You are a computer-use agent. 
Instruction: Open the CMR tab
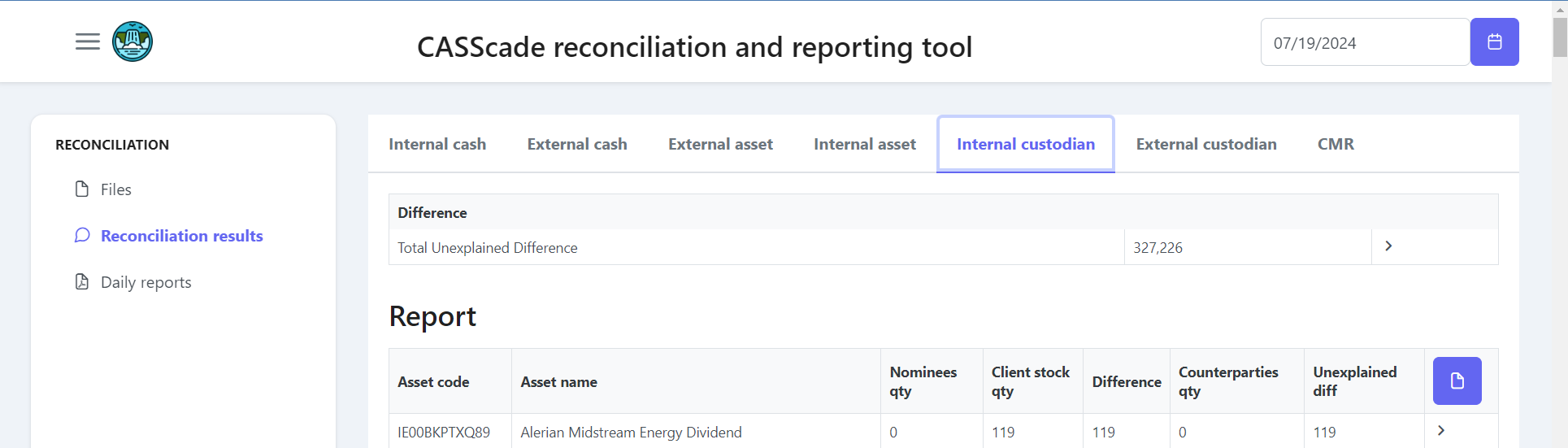tap(1335, 144)
